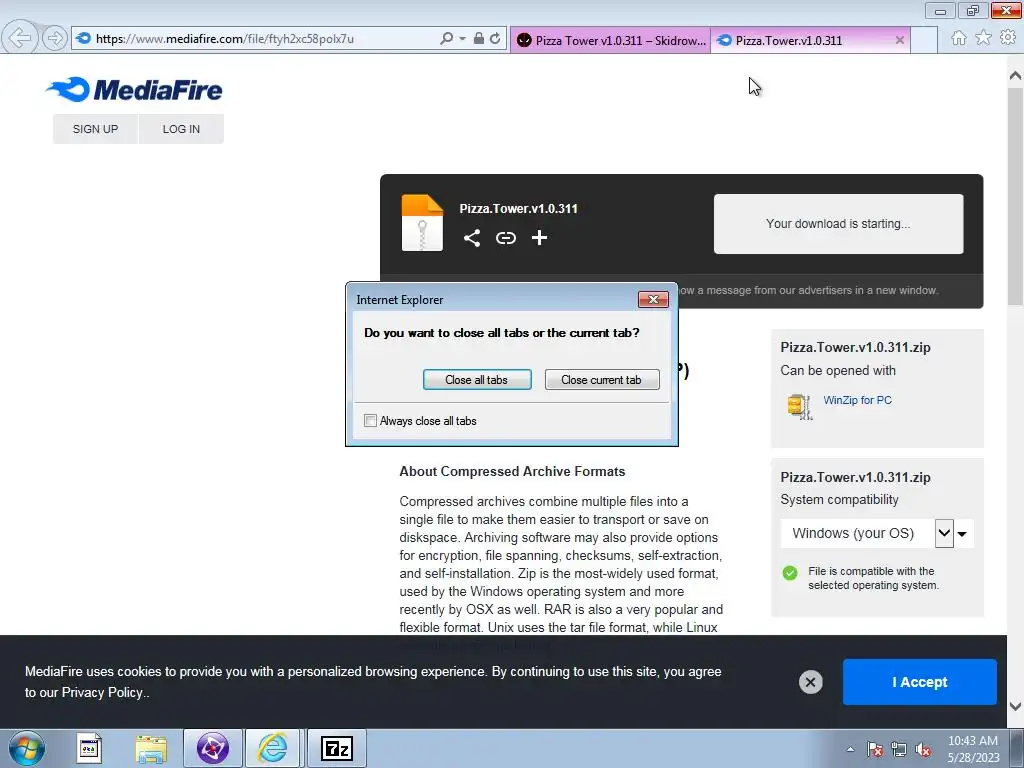Show hidden tray icons arrow

(850, 749)
